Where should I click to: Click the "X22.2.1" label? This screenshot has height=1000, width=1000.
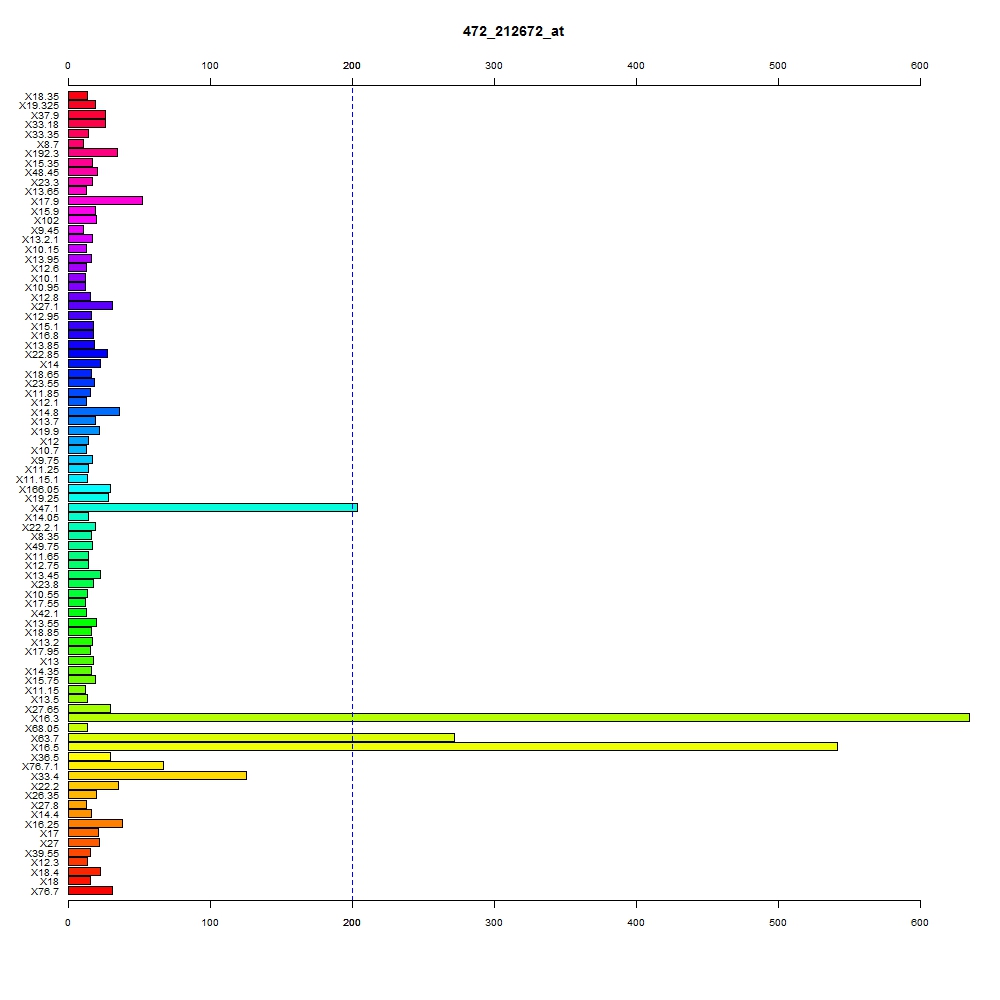(40, 527)
